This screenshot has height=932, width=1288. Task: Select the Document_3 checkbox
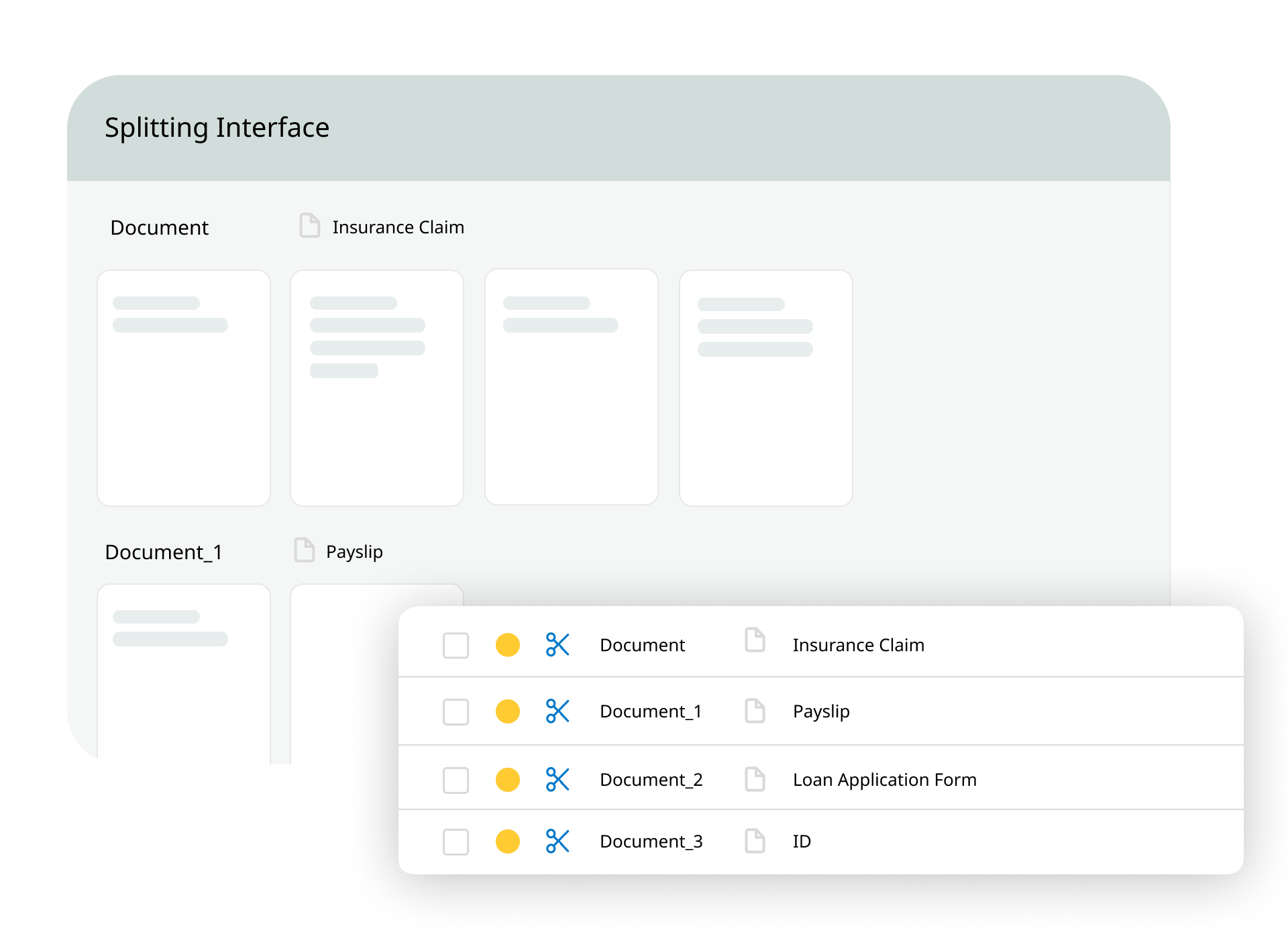click(455, 842)
